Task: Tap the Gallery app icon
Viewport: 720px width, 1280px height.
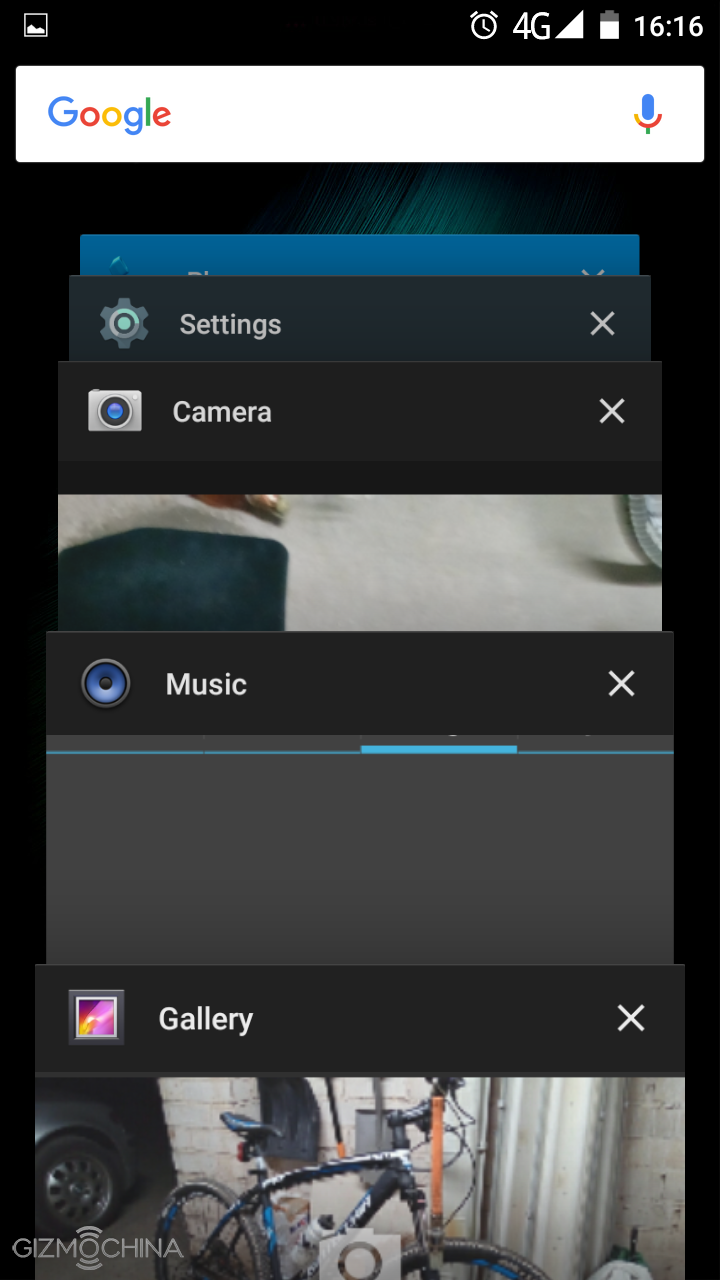Action: point(96,1018)
